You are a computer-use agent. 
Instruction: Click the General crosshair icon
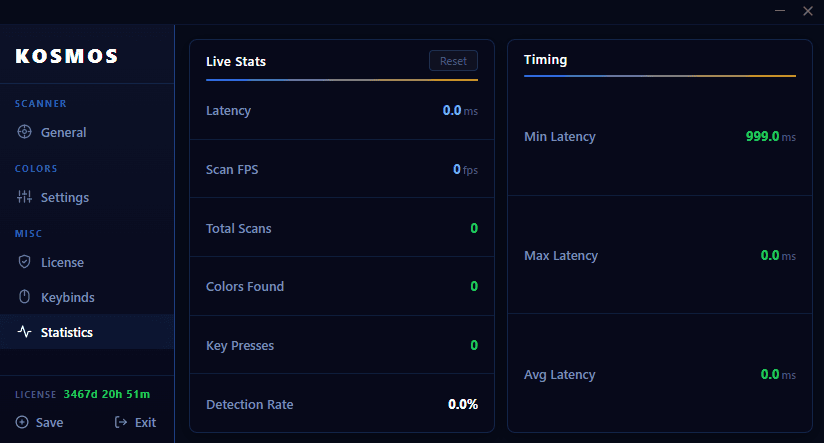pyautogui.click(x=25, y=132)
